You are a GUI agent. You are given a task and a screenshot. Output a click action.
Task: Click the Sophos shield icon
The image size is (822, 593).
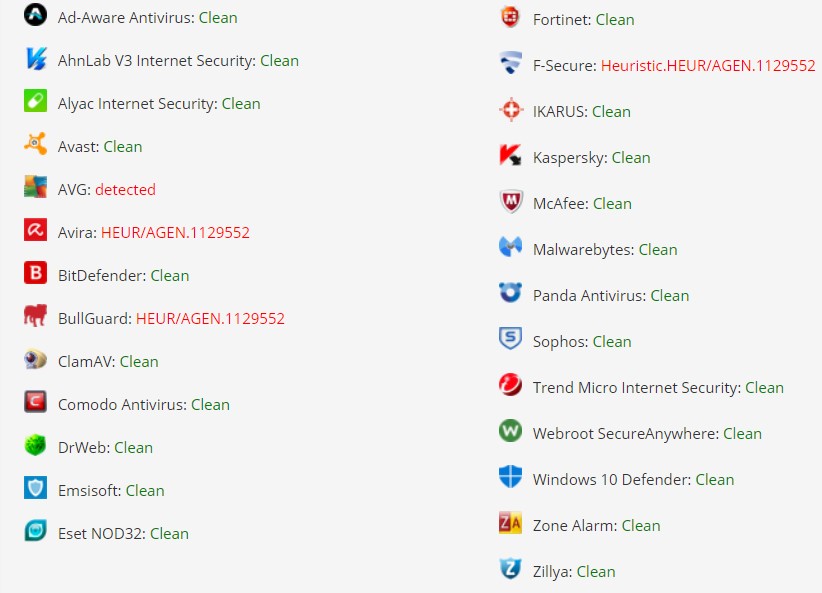click(511, 340)
